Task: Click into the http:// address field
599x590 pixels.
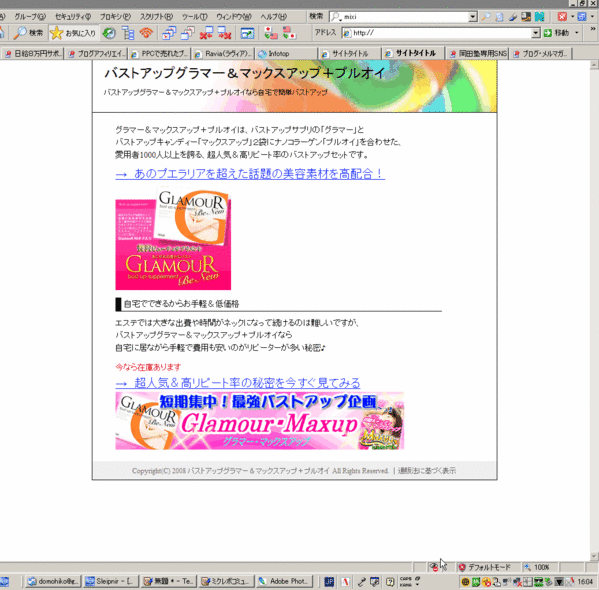Action: 441,33
